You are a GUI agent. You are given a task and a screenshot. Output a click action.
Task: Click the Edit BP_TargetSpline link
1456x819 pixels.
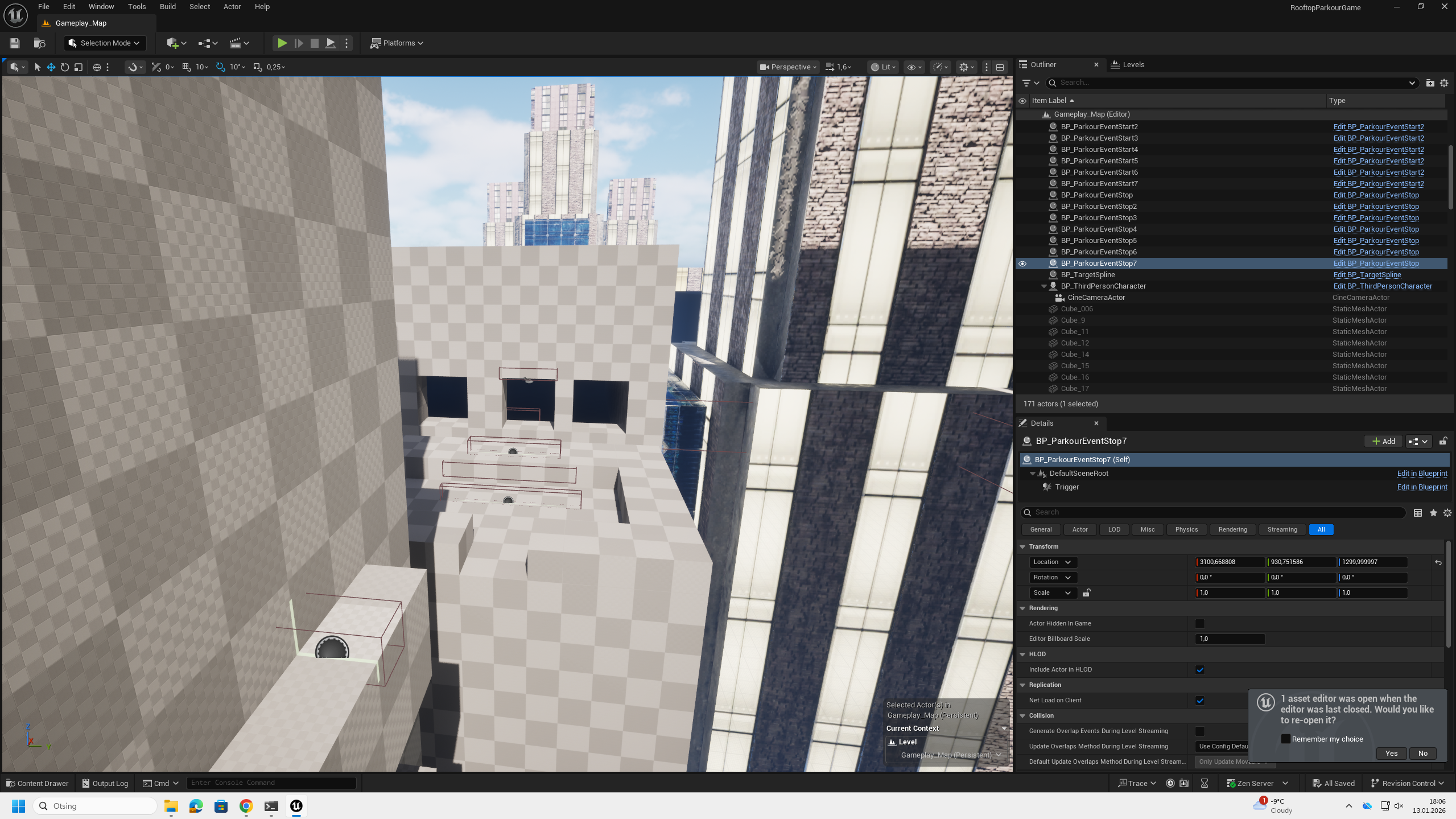click(x=1367, y=275)
